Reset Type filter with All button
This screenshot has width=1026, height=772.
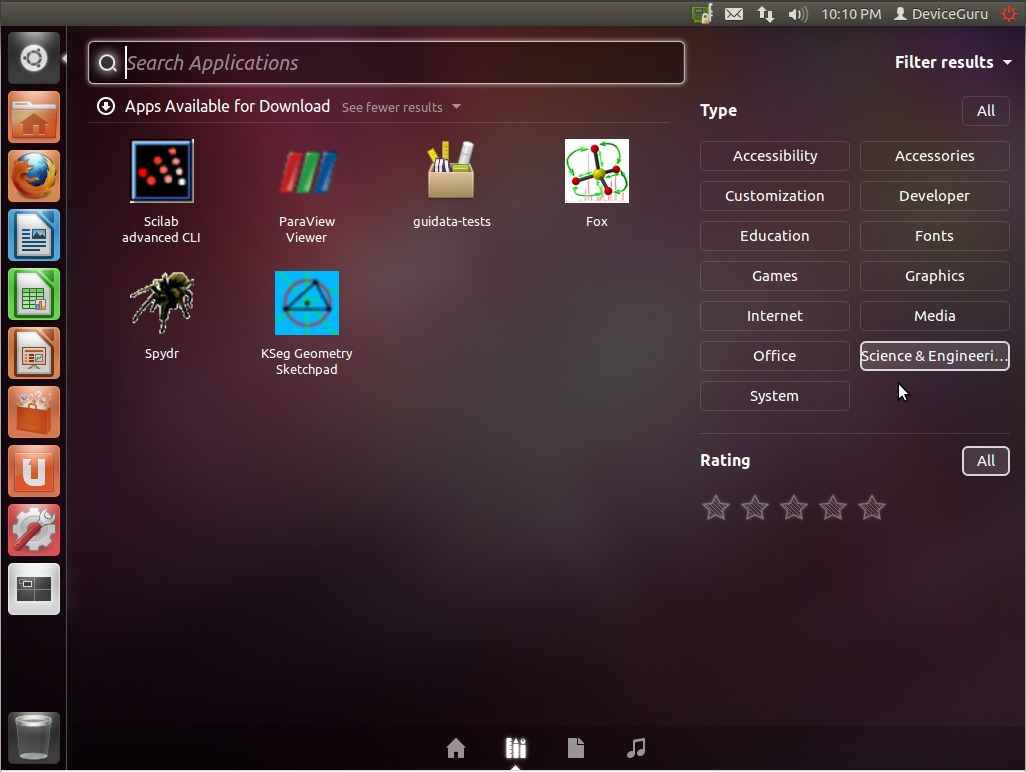985,111
